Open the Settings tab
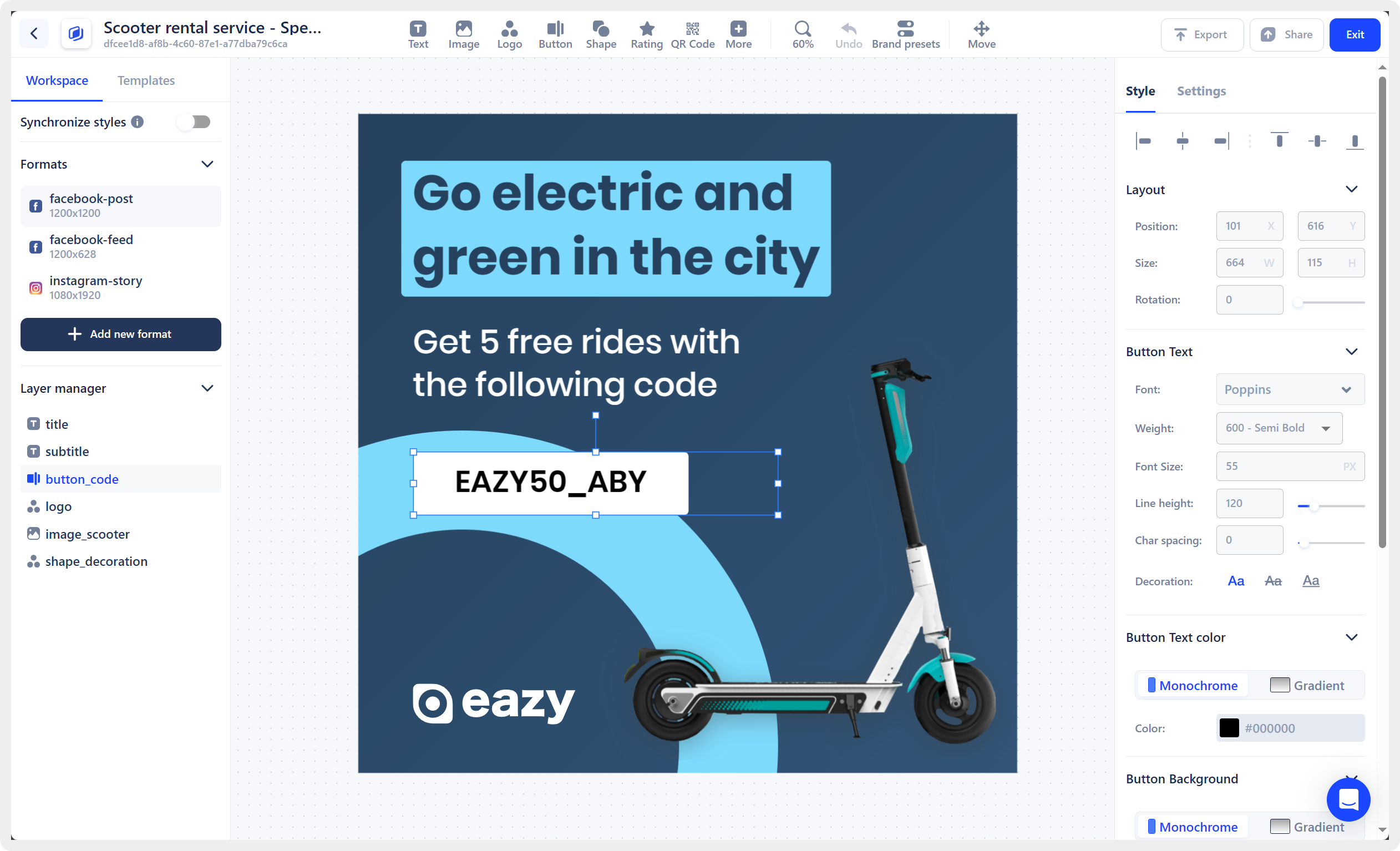1400x851 pixels. click(x=1201, y=91)
